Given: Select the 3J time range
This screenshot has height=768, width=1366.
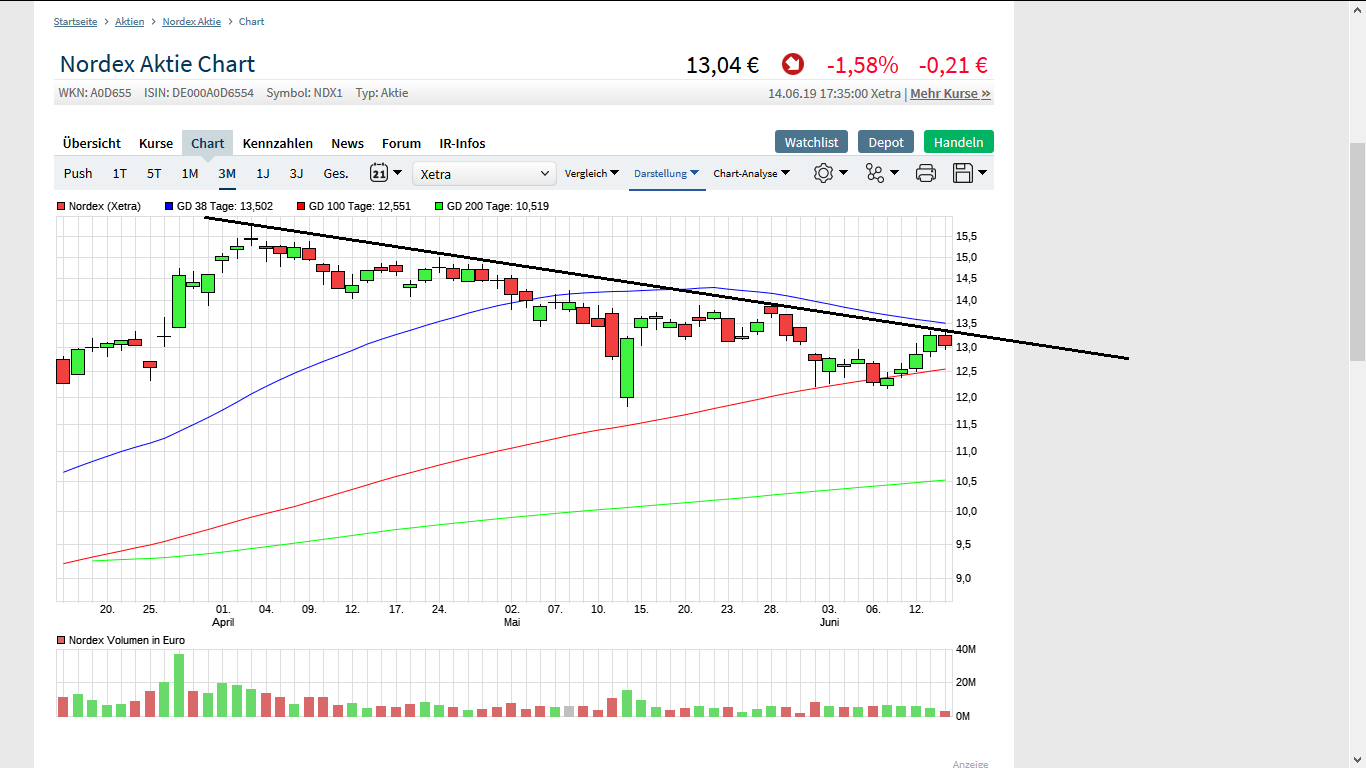Looking at the screenshot, I should (297, 173).
